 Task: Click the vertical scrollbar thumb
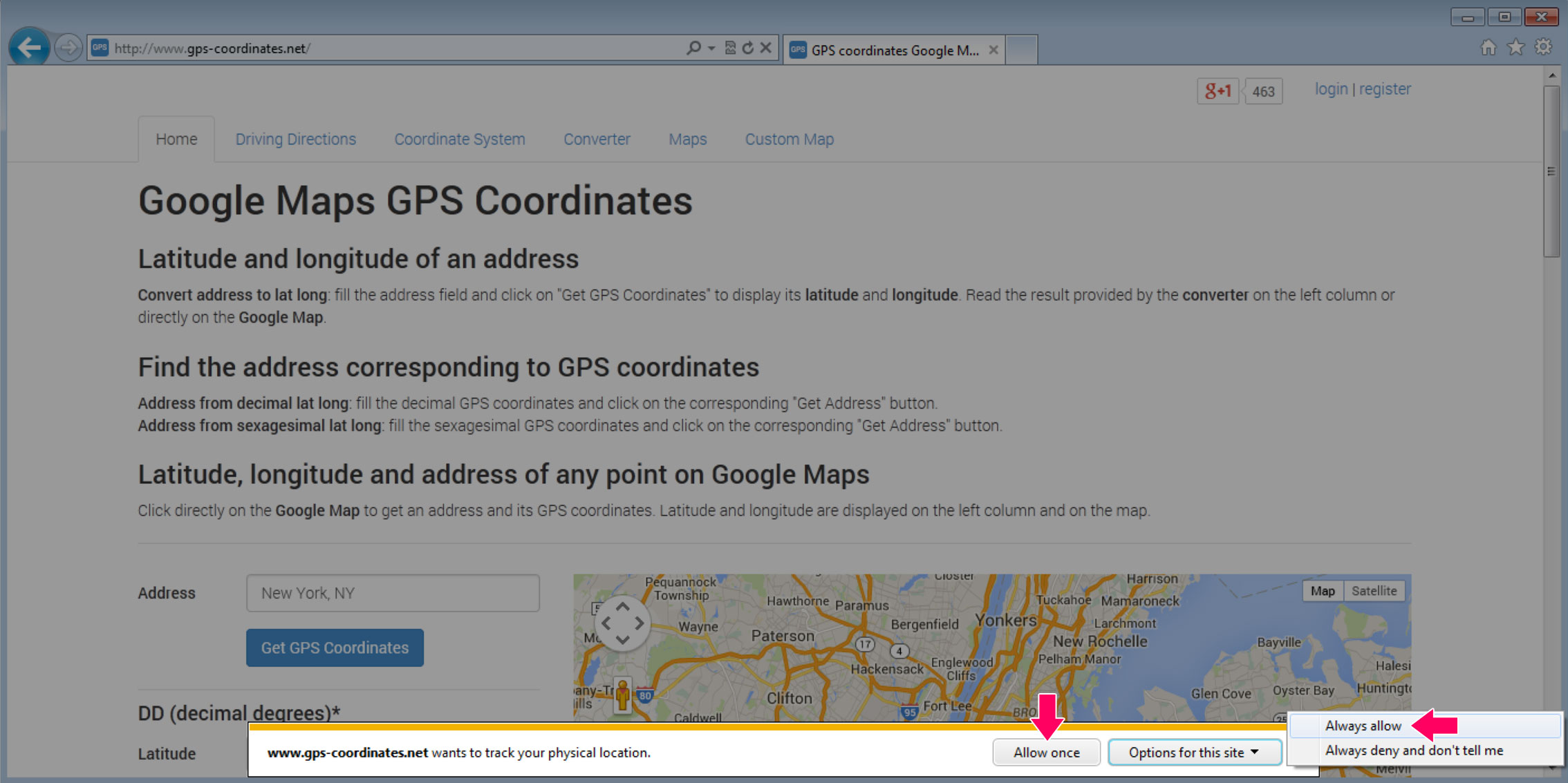pyautogui.click(x=1551, y=171)
